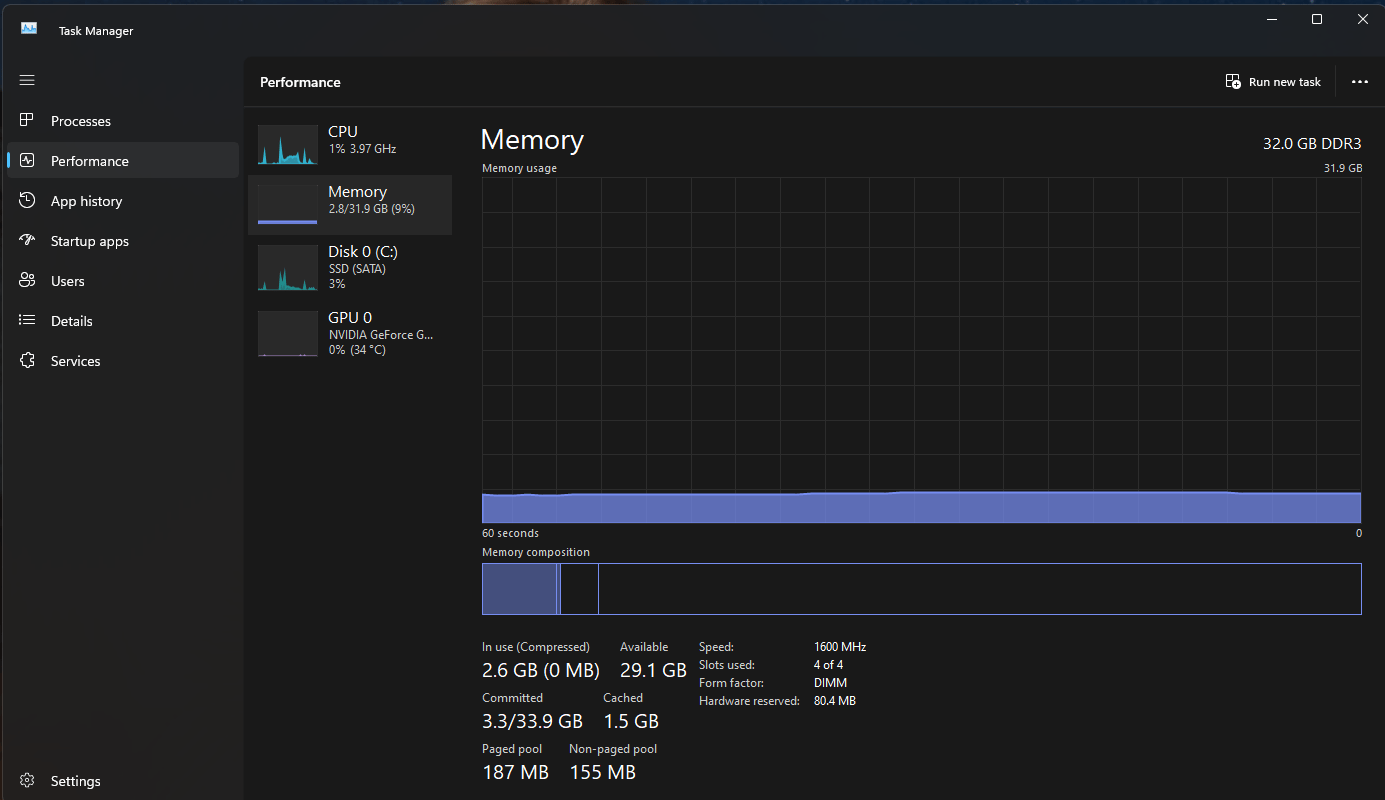Open the Settings page label
The width and height of the screenshot is (1385, 800).
(76, 781)
